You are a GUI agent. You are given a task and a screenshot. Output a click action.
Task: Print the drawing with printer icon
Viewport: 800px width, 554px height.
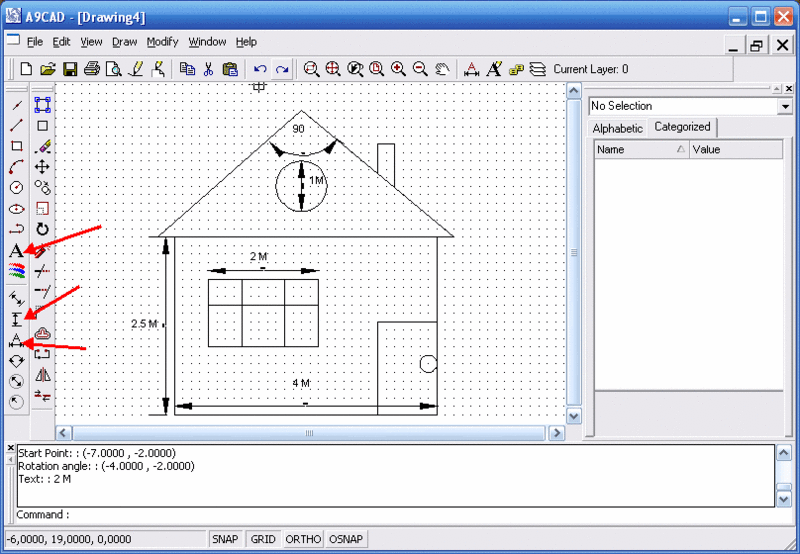tap(92, 69)
